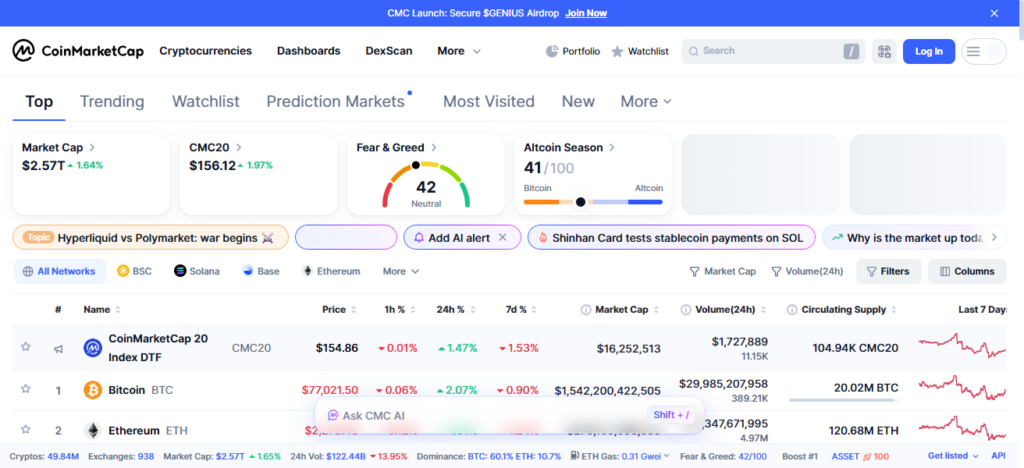The image size is (1024, 468).
Task: Expand Get listed dropdown
Action: [953, 456]
